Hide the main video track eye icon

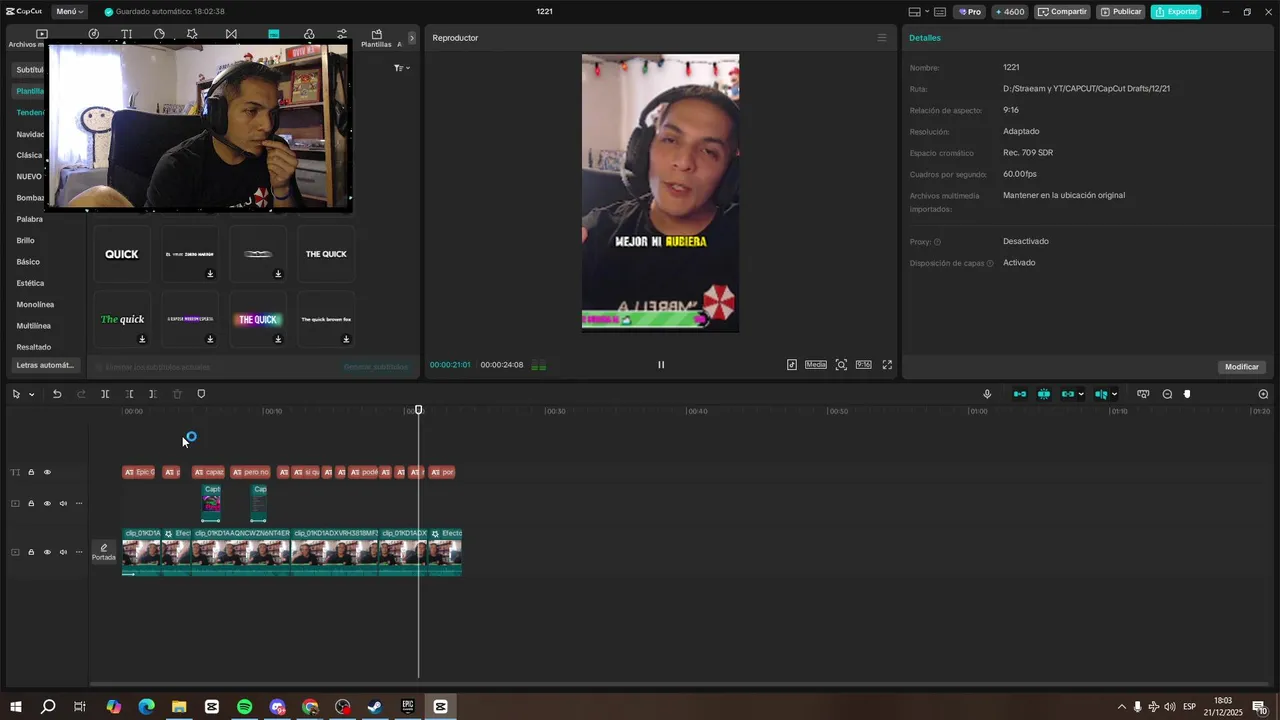coord(47,552)
